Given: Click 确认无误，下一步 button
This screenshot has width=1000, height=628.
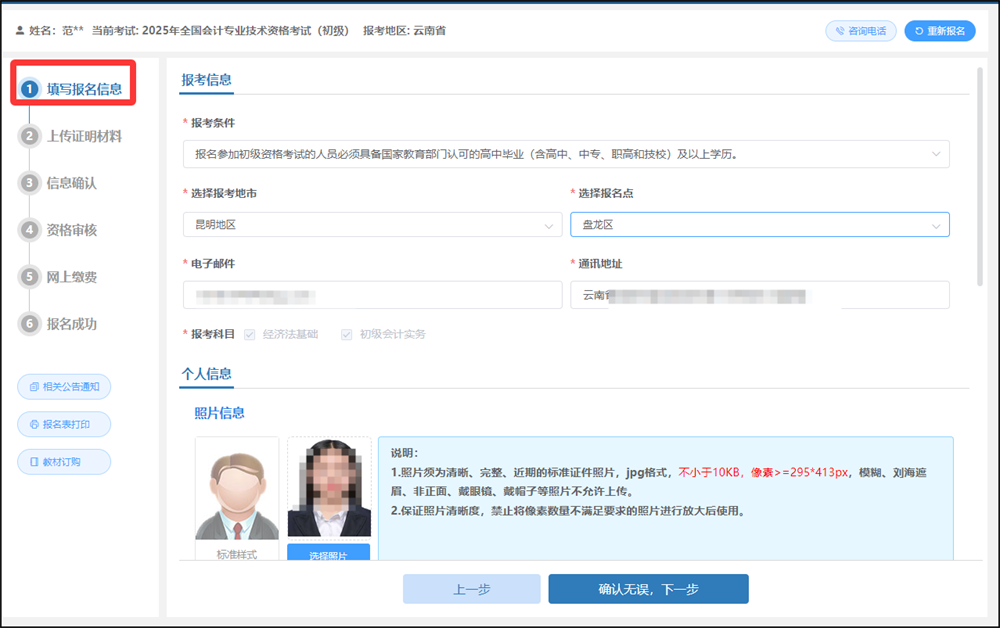Looking at the screenshot, I should pyautogui.click(x=649, y=589).
